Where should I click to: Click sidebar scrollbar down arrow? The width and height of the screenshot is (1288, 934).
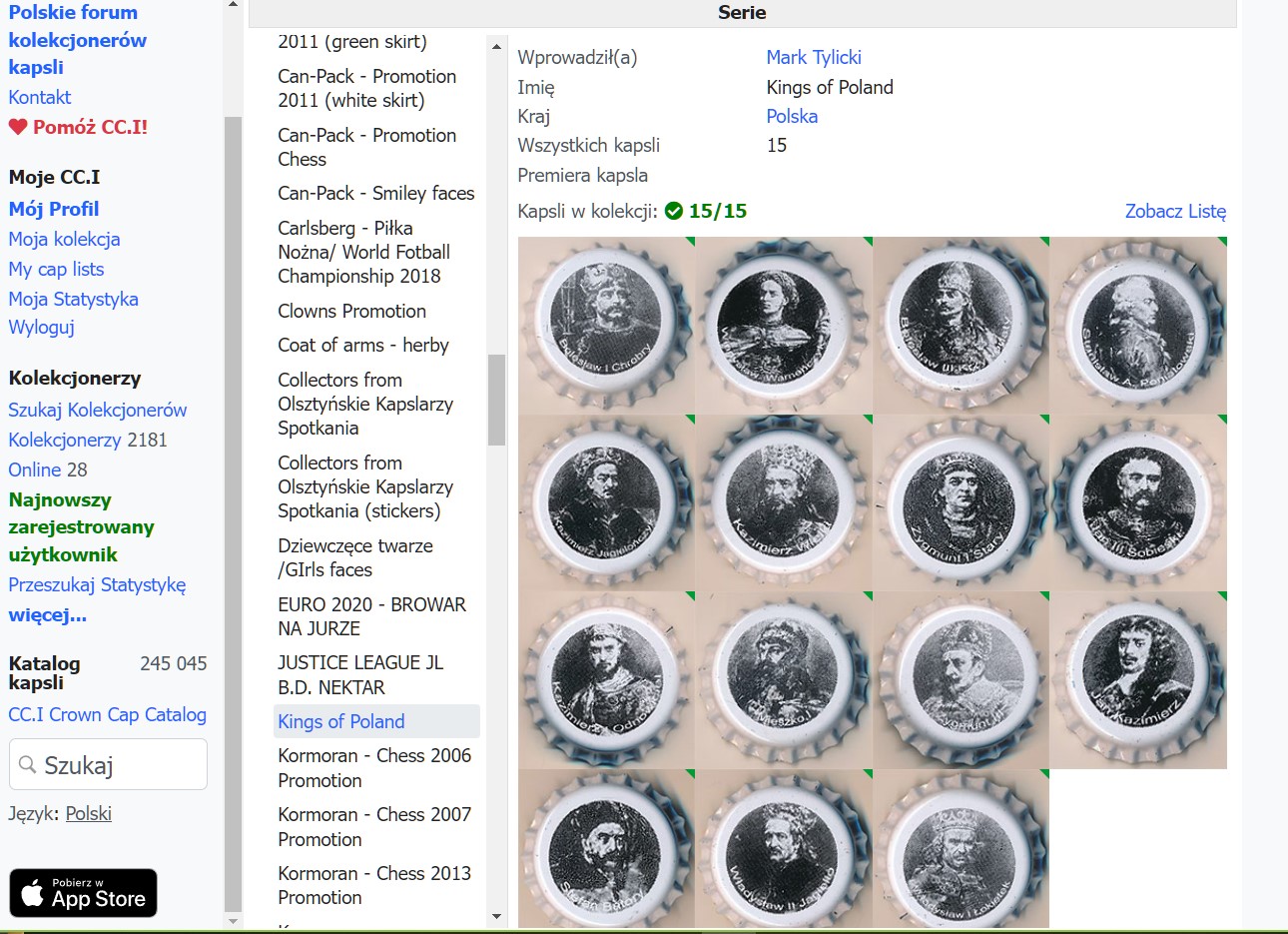pos(233,921)
